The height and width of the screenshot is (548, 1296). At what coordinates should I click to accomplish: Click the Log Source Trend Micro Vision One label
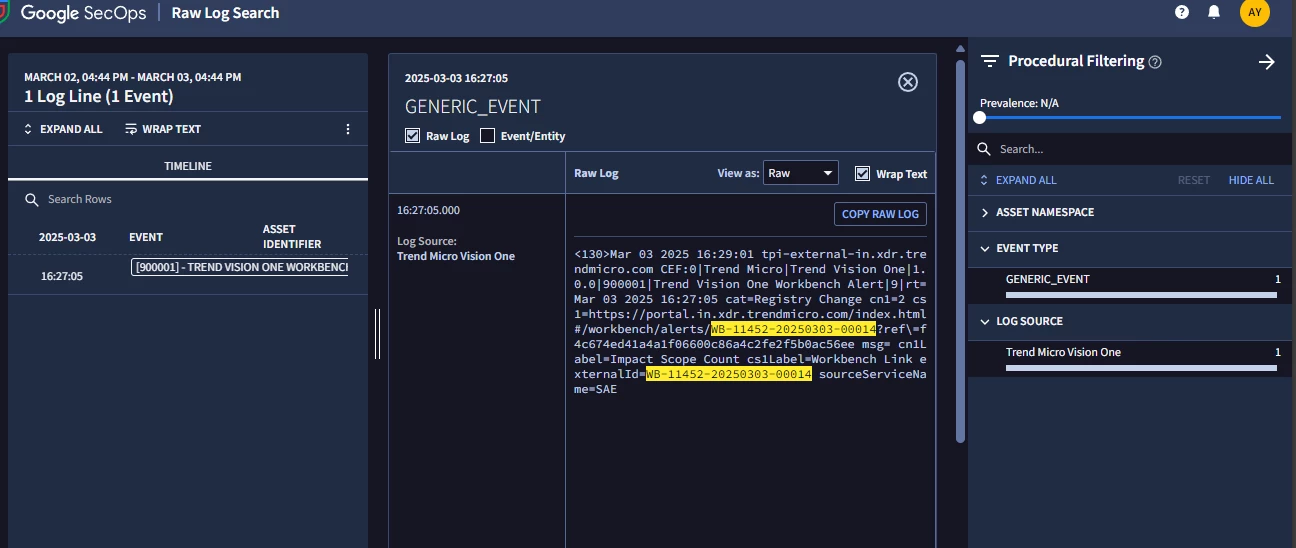456,249
